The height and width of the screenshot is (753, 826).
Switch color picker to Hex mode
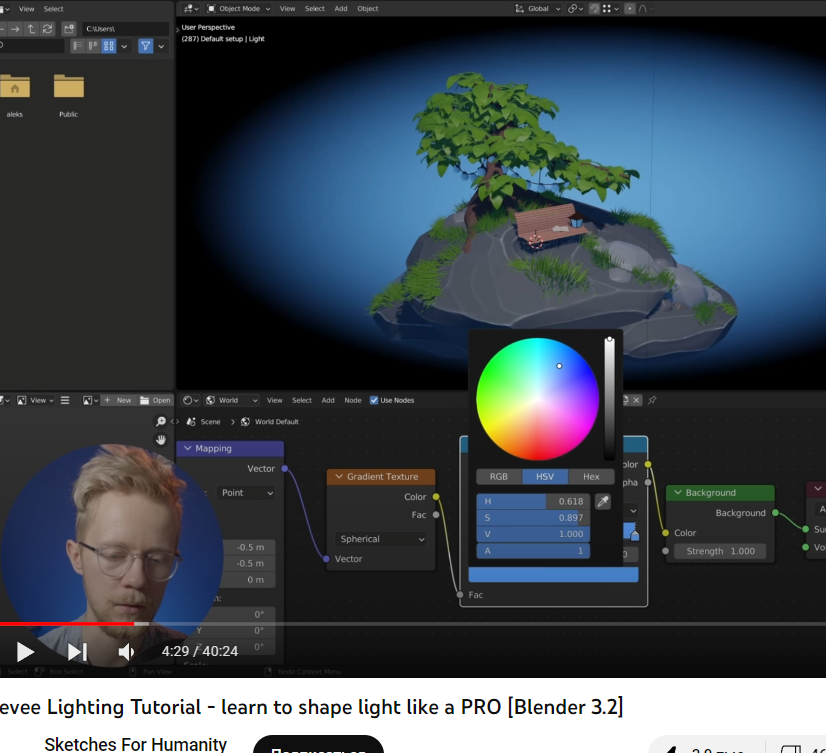(x=591, y=477)
